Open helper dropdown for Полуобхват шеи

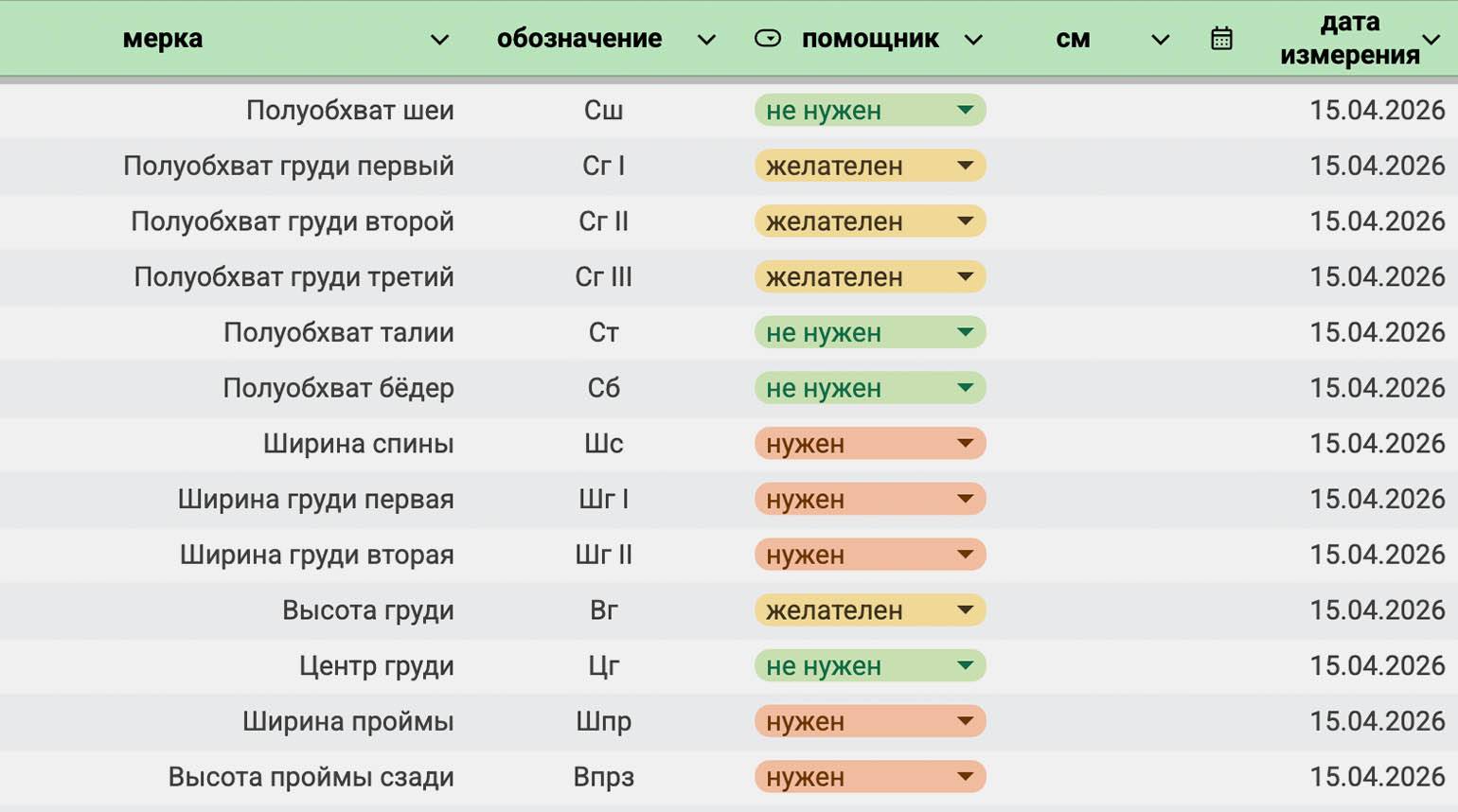[x=965, y=111]
